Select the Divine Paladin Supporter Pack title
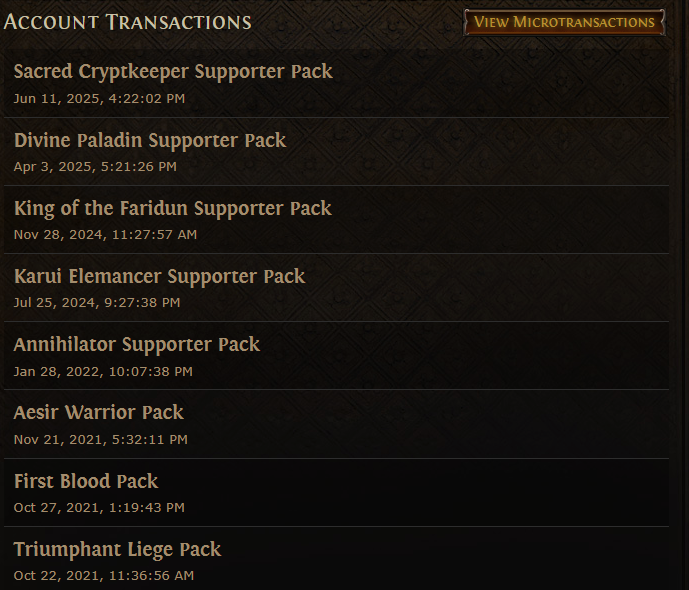Screen dimensions: 689x590 coord(150,140)
